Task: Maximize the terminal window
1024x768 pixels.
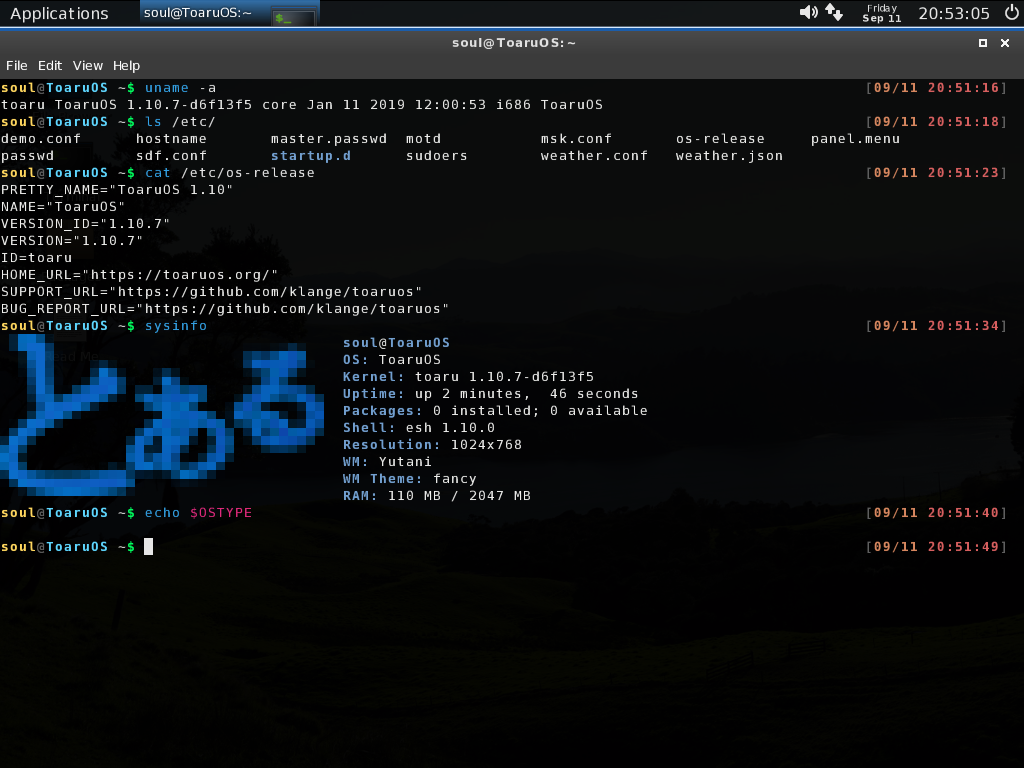Action: (983, 43)
